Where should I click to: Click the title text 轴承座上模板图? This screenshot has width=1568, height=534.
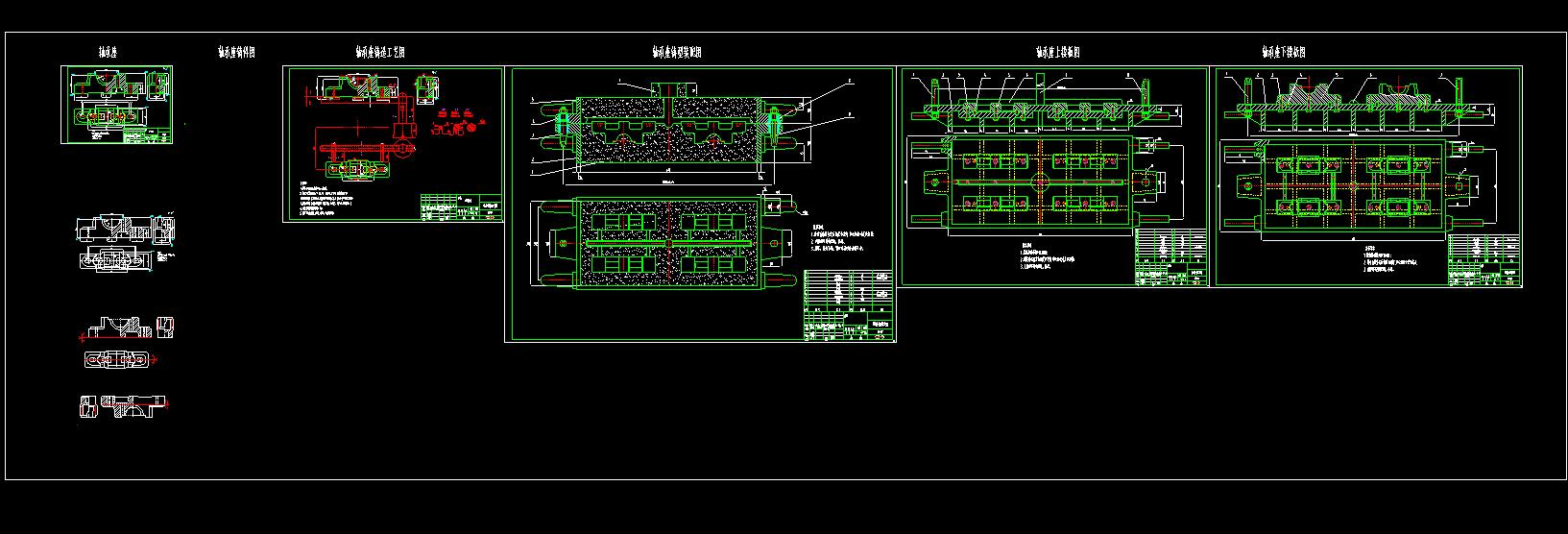(x=1058, y=53)
